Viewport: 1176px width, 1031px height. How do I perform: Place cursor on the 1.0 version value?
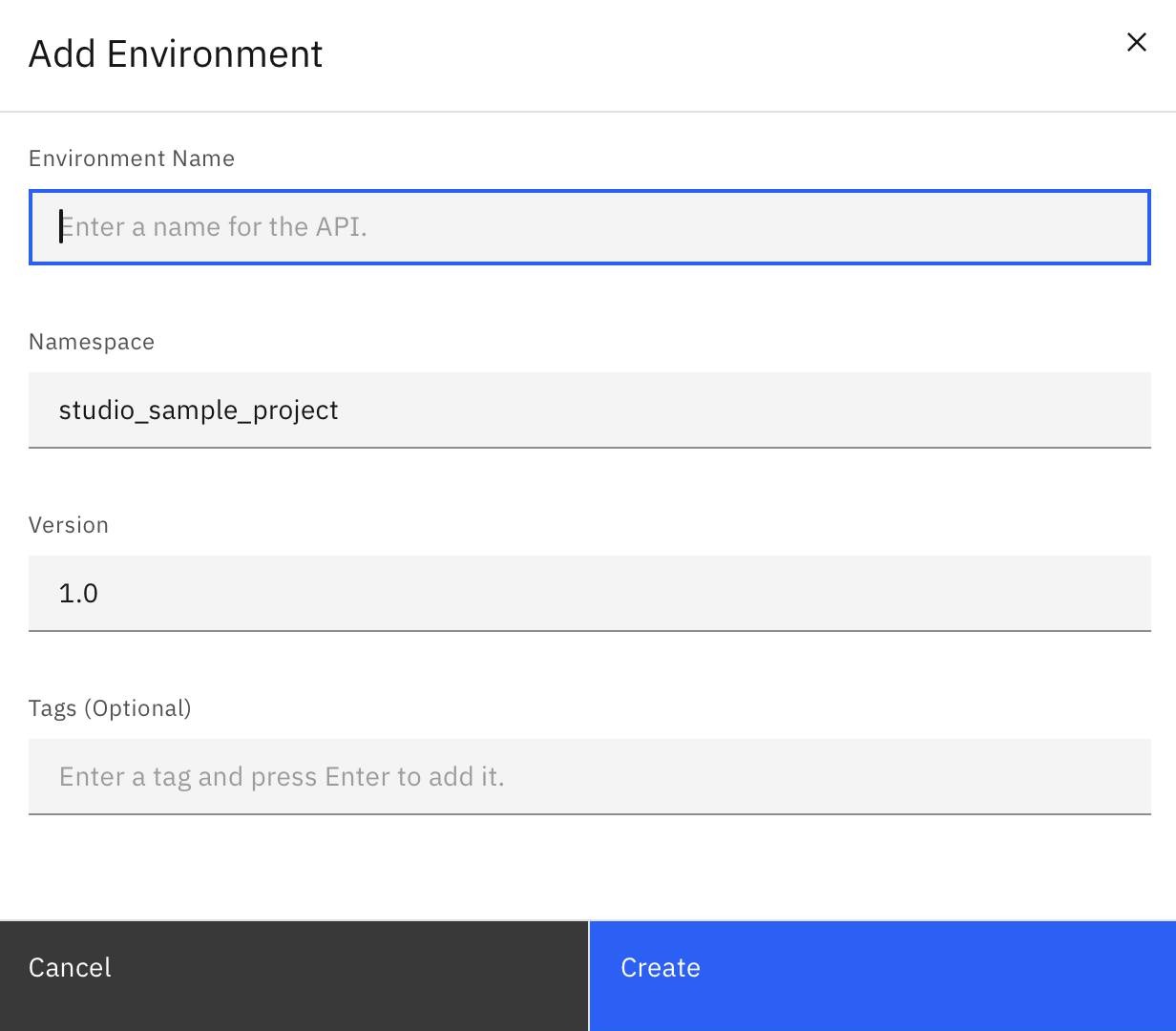(78, 594)
